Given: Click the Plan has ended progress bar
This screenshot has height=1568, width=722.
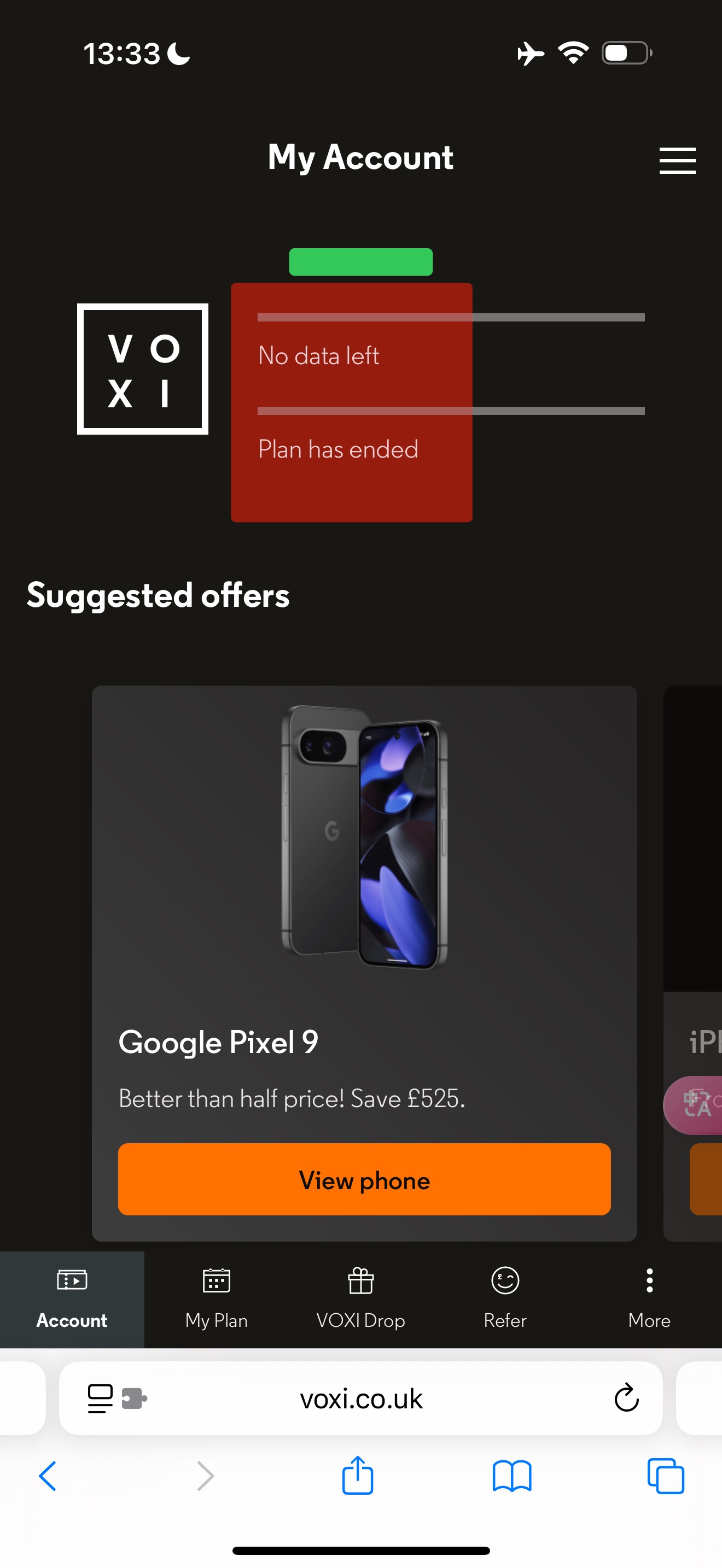Looking at the screenshot, I should coord(451,411).
